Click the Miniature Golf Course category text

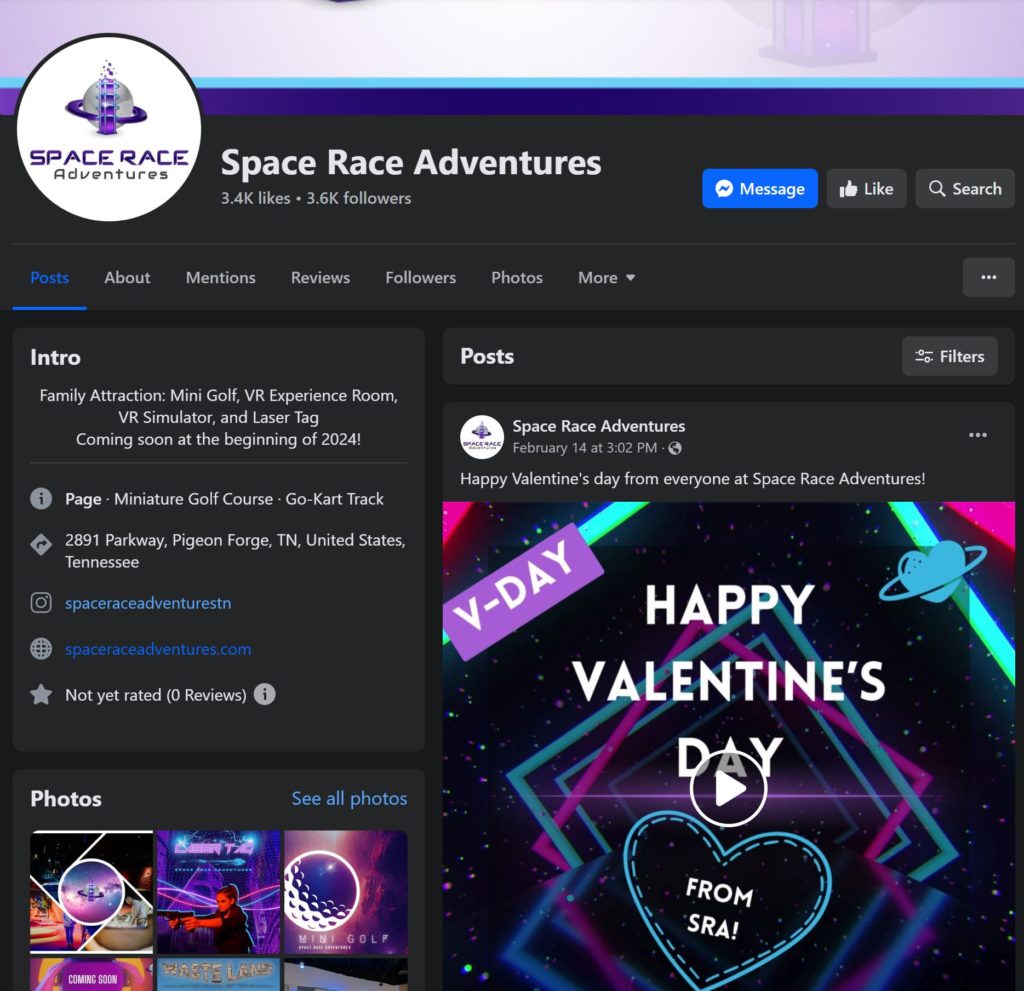[193, 499]
